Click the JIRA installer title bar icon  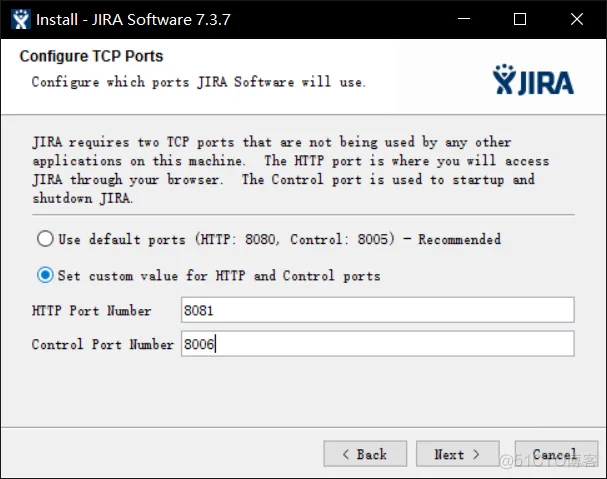[x=21, y=19]
